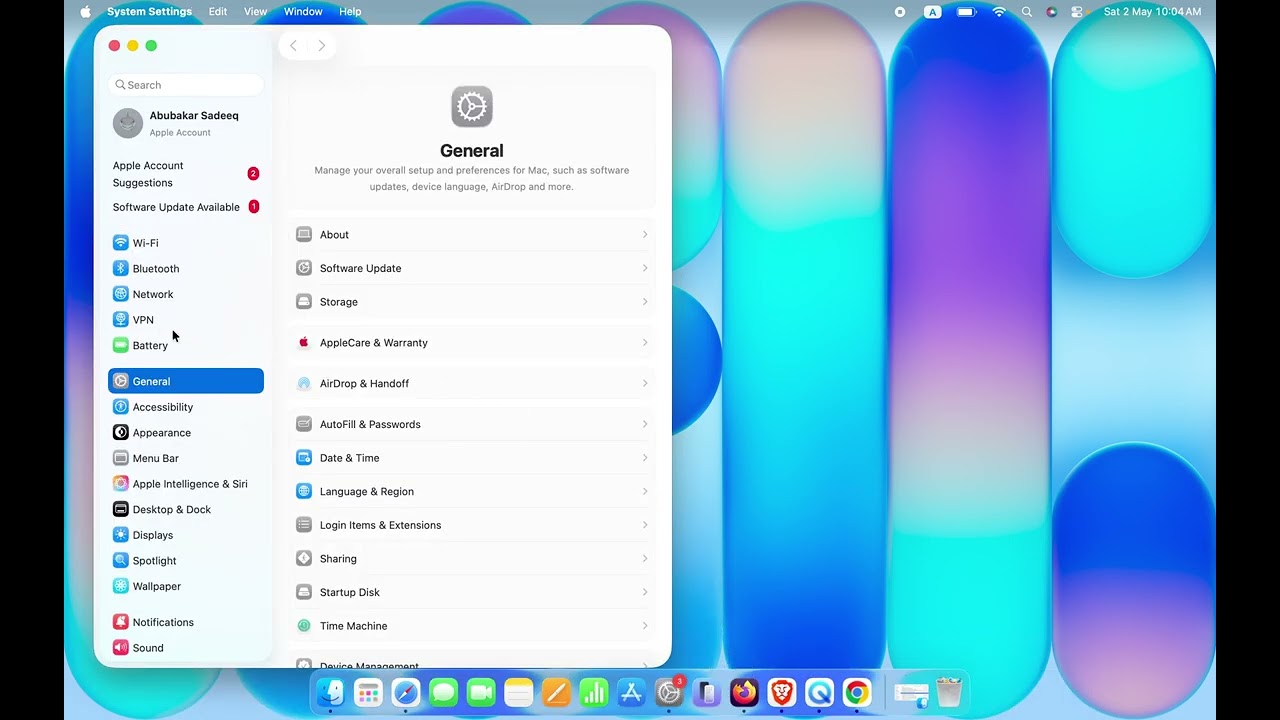Open Displays settings in sidebar
The height and width of the screenshot is (720, 1280).
186,535
